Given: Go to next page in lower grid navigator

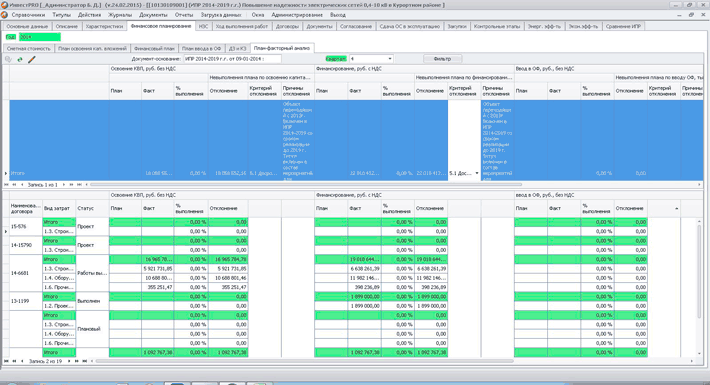Looking at the screenshot, I should pos(77,361).
